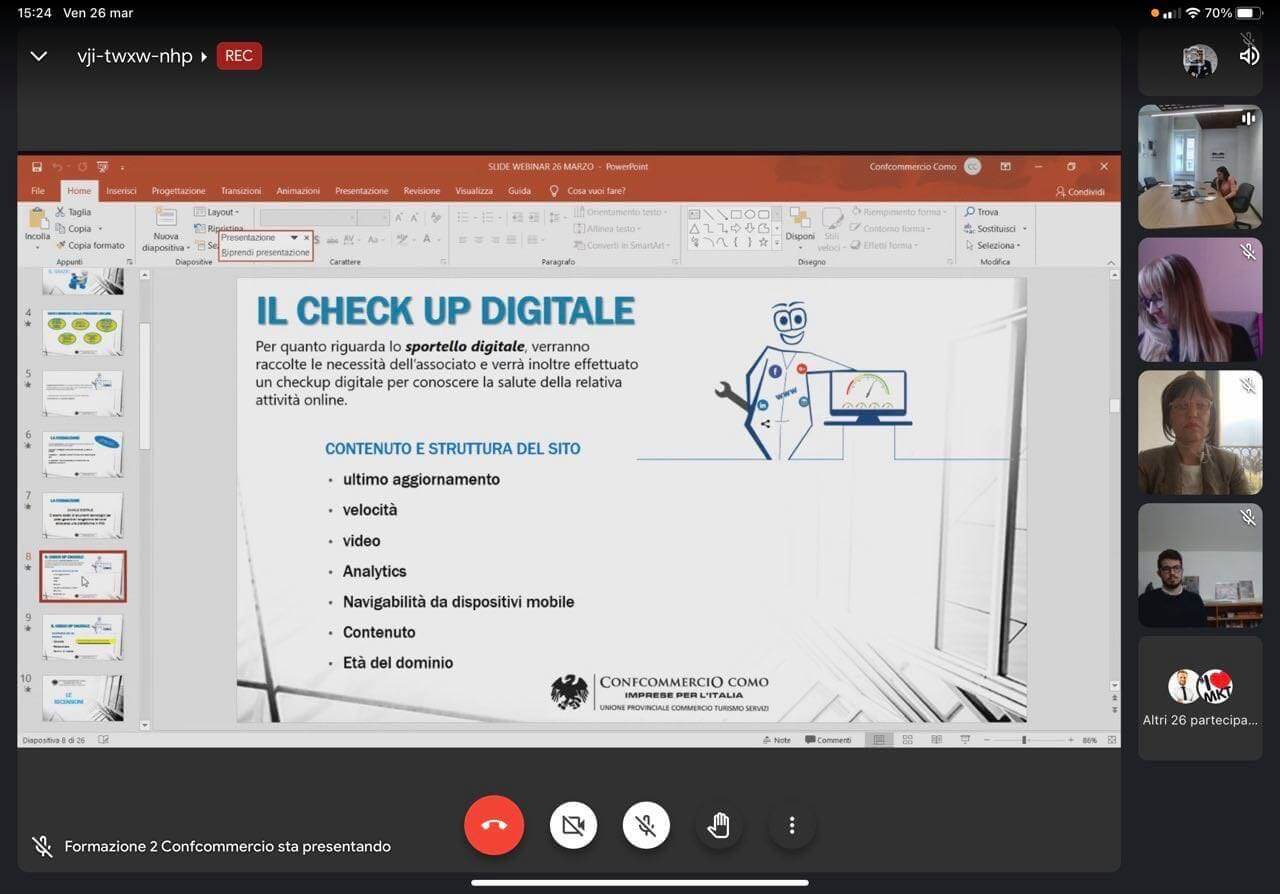
Task: Open the meeting code vji-twxw-nhp details
Action: tap(135, 56)
